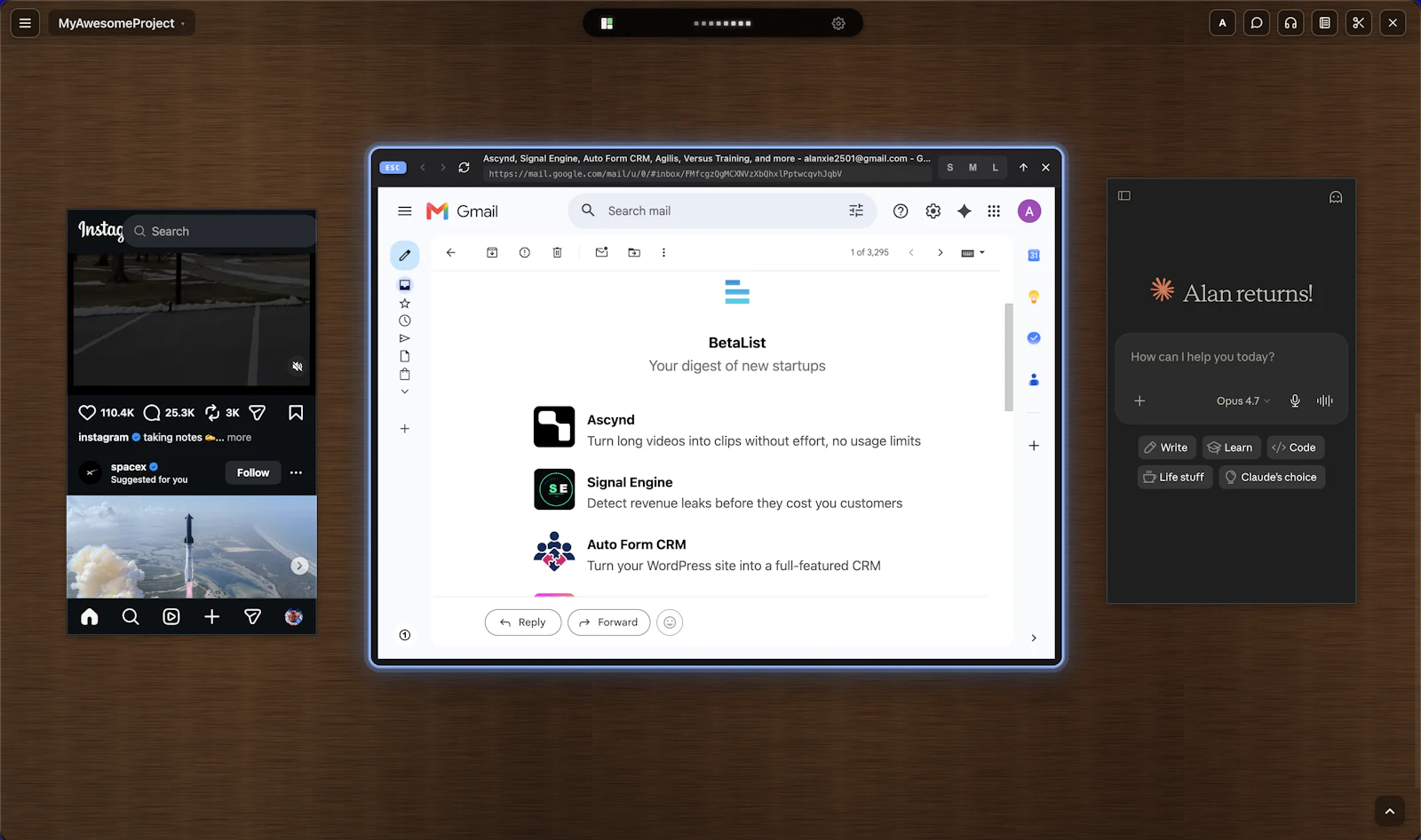The width and height of the screenshot is (1421, 840).
Task: Open the Google apps grid
Action: (994, 211)
